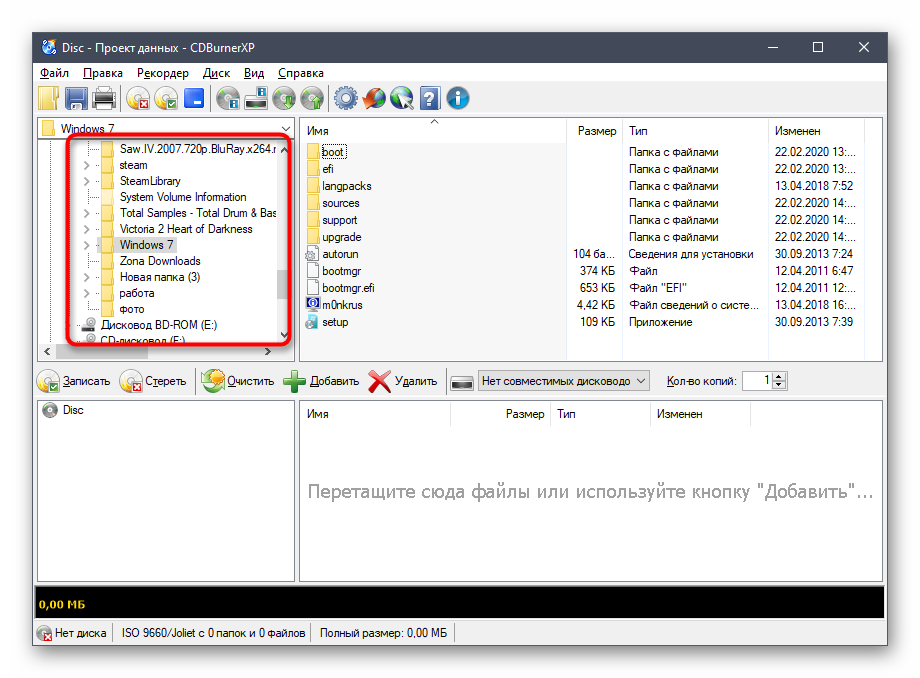920x678 pixels.
Task: Expand the работа folder in tree
Action: pos(87,293)
